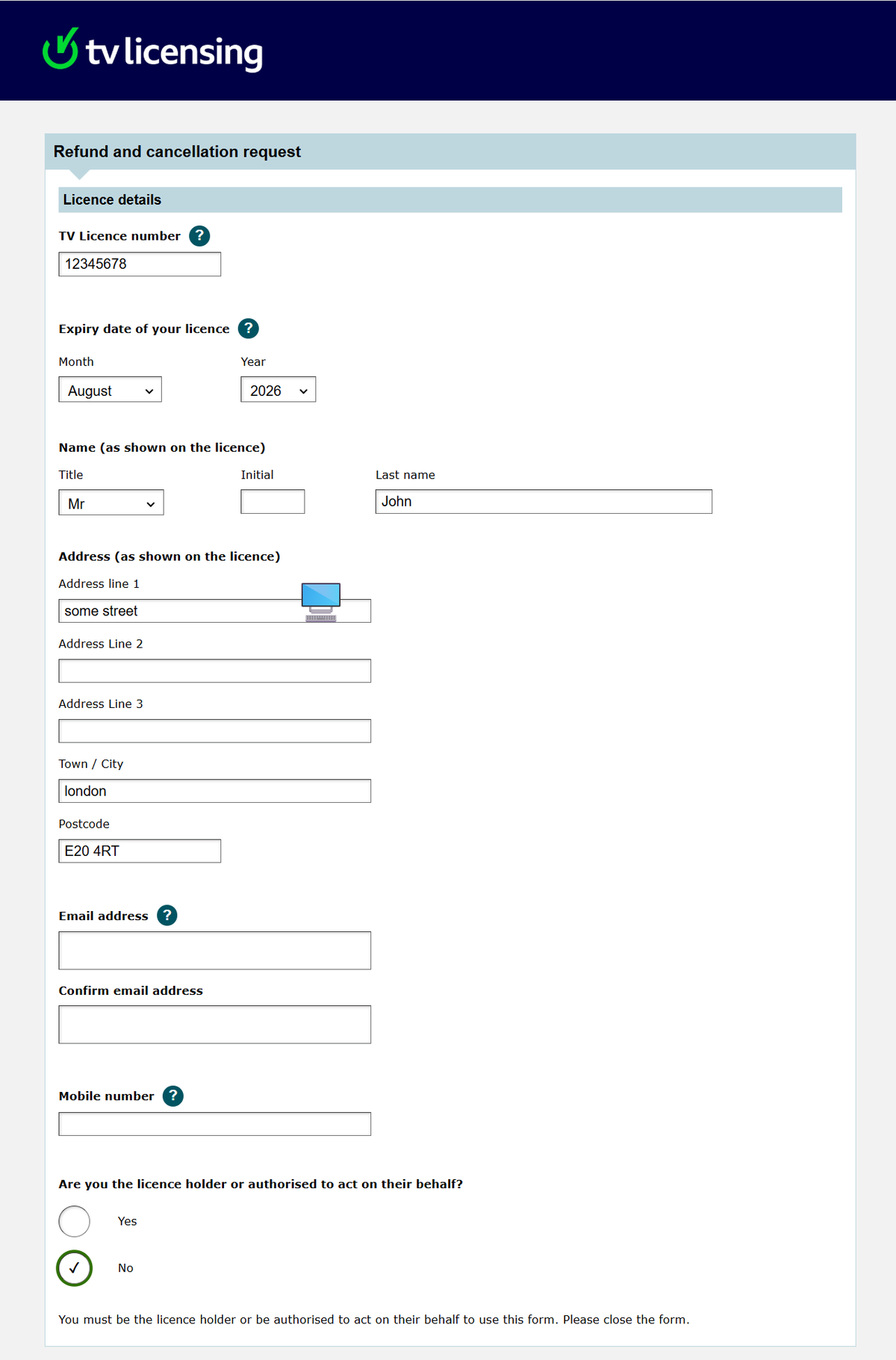Click the 'Address (as shown on the licence)' label
This screenshot has width=896, height=1360.
(x=169, y=556)
